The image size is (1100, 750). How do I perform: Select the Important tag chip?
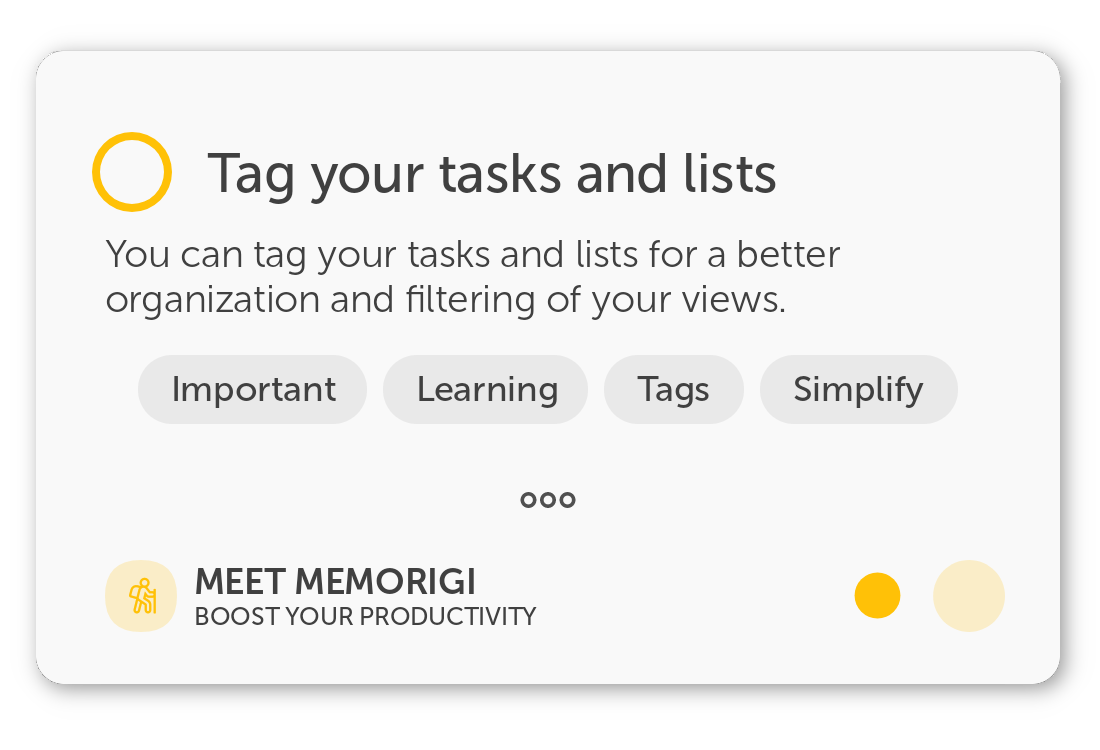point(253,389)
